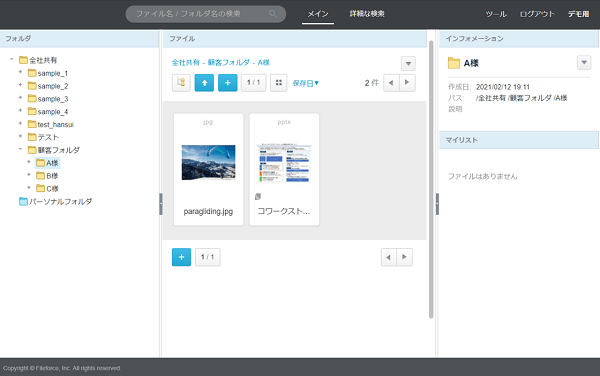
Task: Open dropdown arrow beside breadcrumb path
Action: 408,63
